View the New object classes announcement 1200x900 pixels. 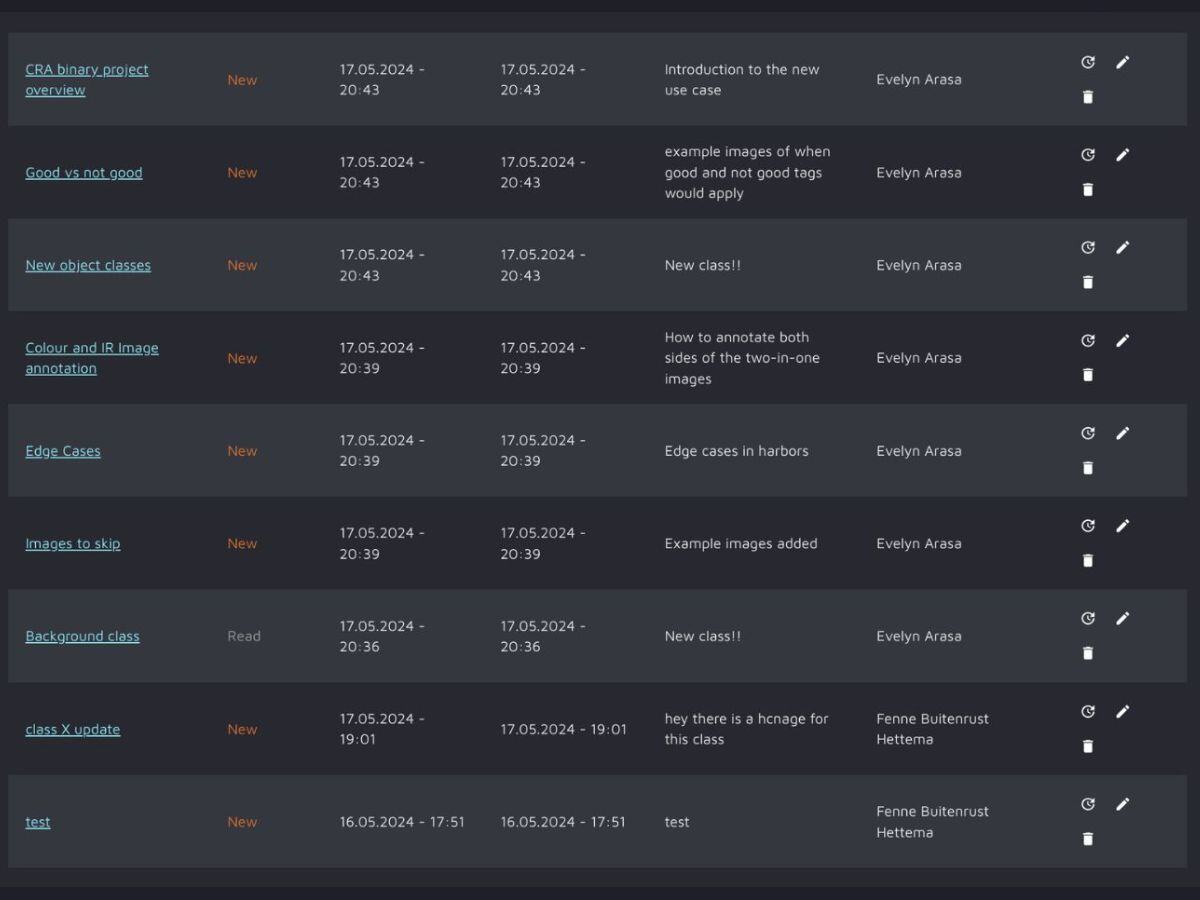coord(88,265)
